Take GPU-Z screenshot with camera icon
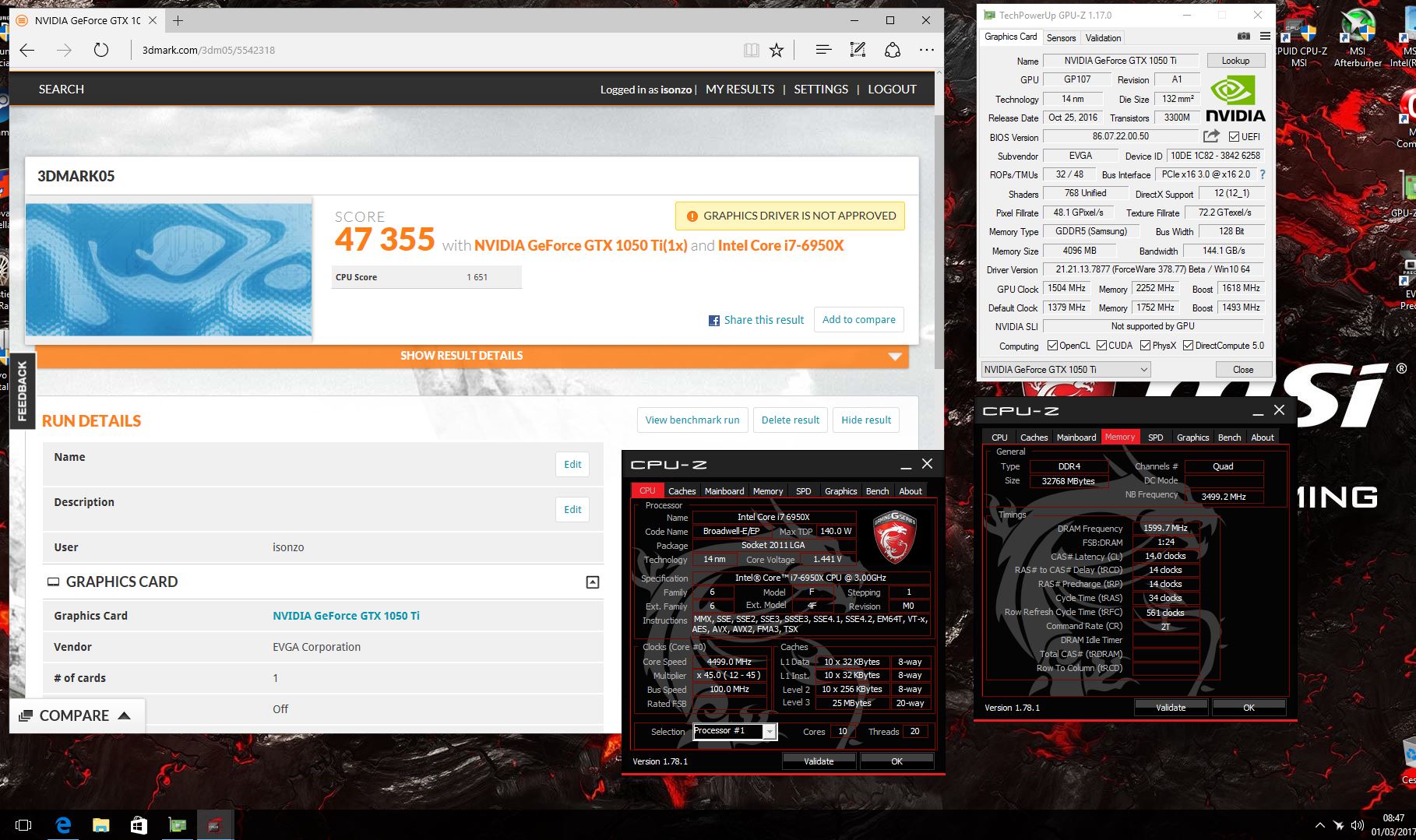Screen dimensions: 1416x840 (1244, 37)
